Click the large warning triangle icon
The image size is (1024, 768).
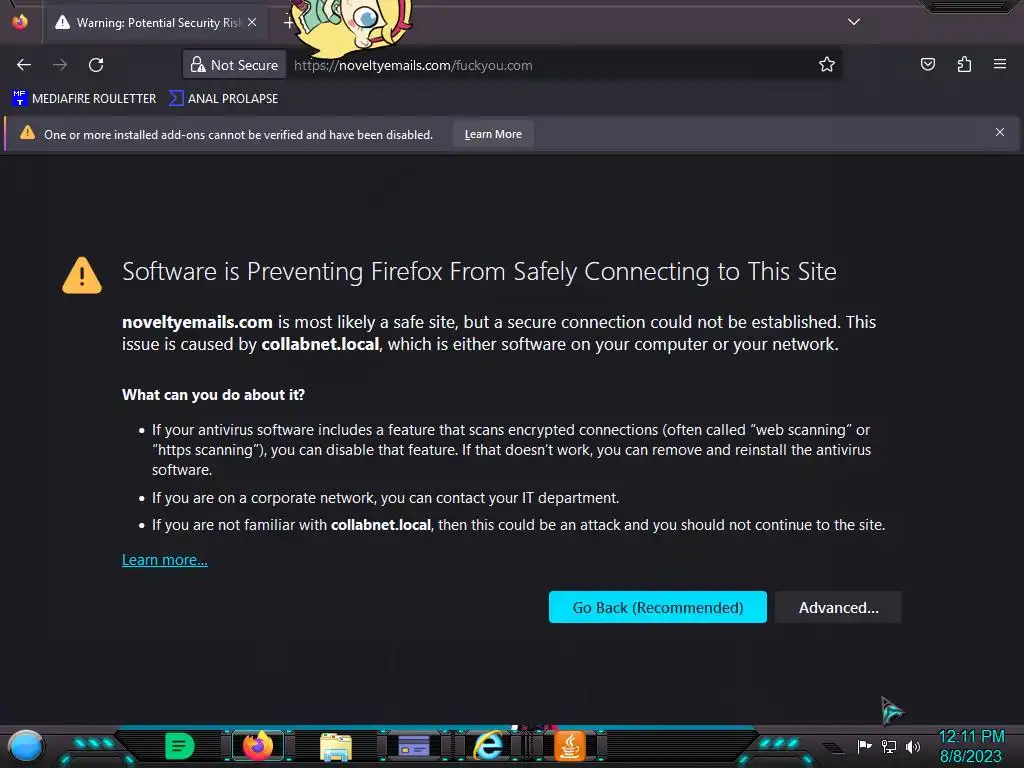tap(82, 275)
